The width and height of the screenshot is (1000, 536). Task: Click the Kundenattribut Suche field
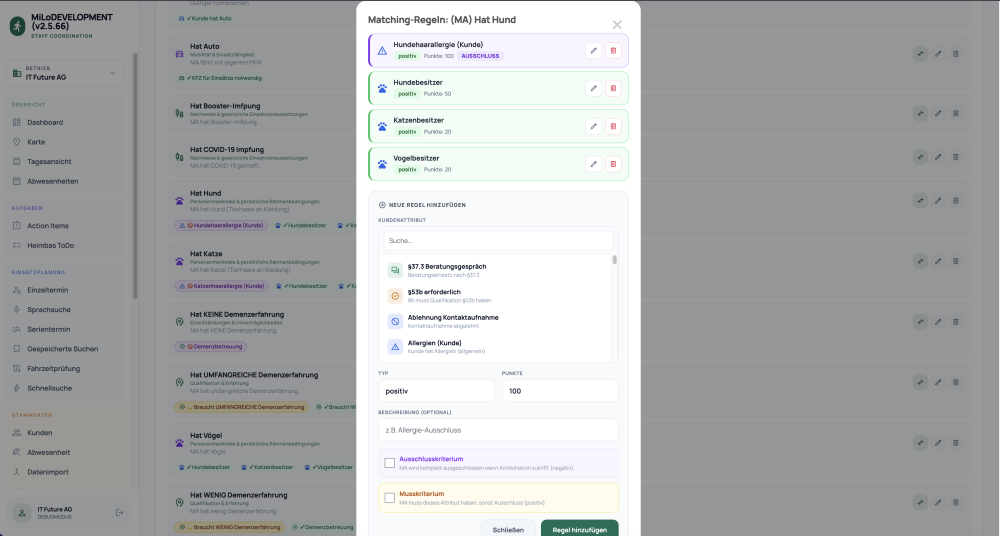pyautogui.click(x=498, y=241)
